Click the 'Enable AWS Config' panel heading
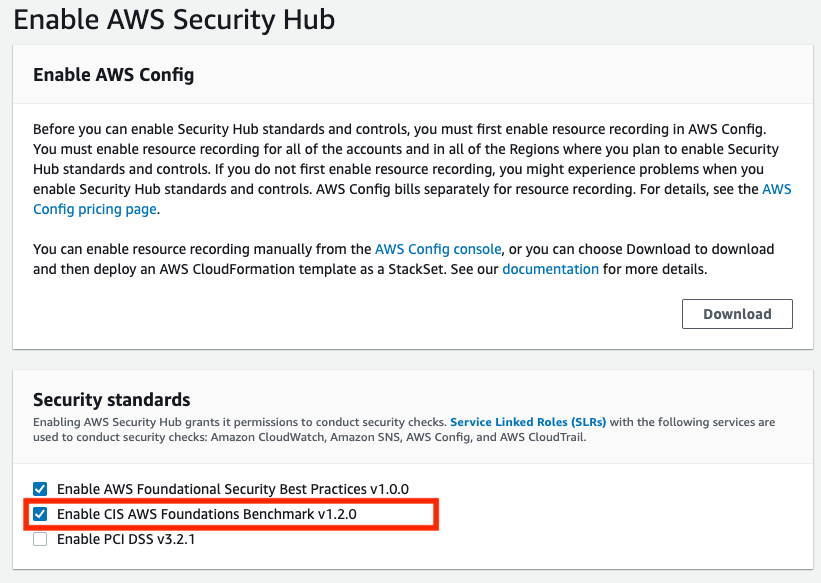 tap(113, 75)
